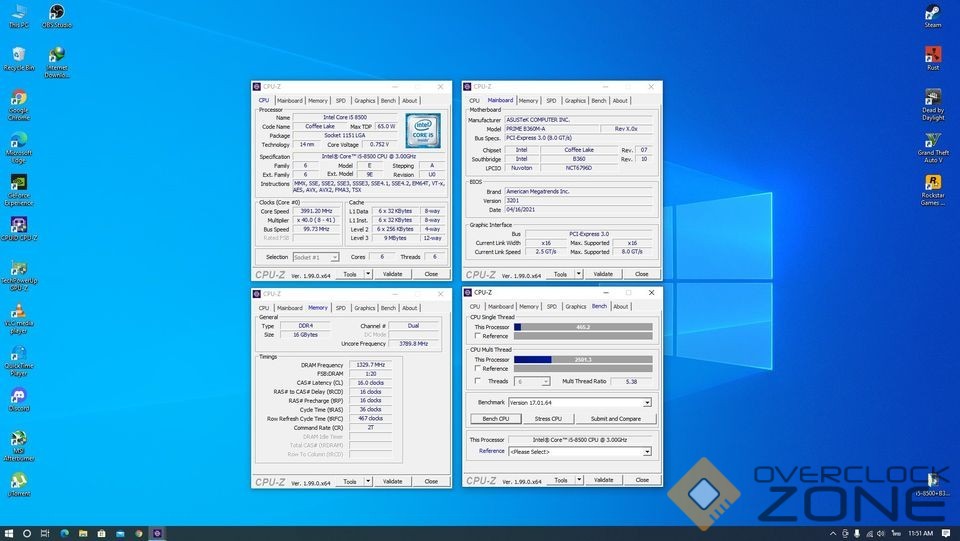Open CPUID CPU-Z desktop shortcut
This screenshot has width=960, height=541.
coord(19,229)
